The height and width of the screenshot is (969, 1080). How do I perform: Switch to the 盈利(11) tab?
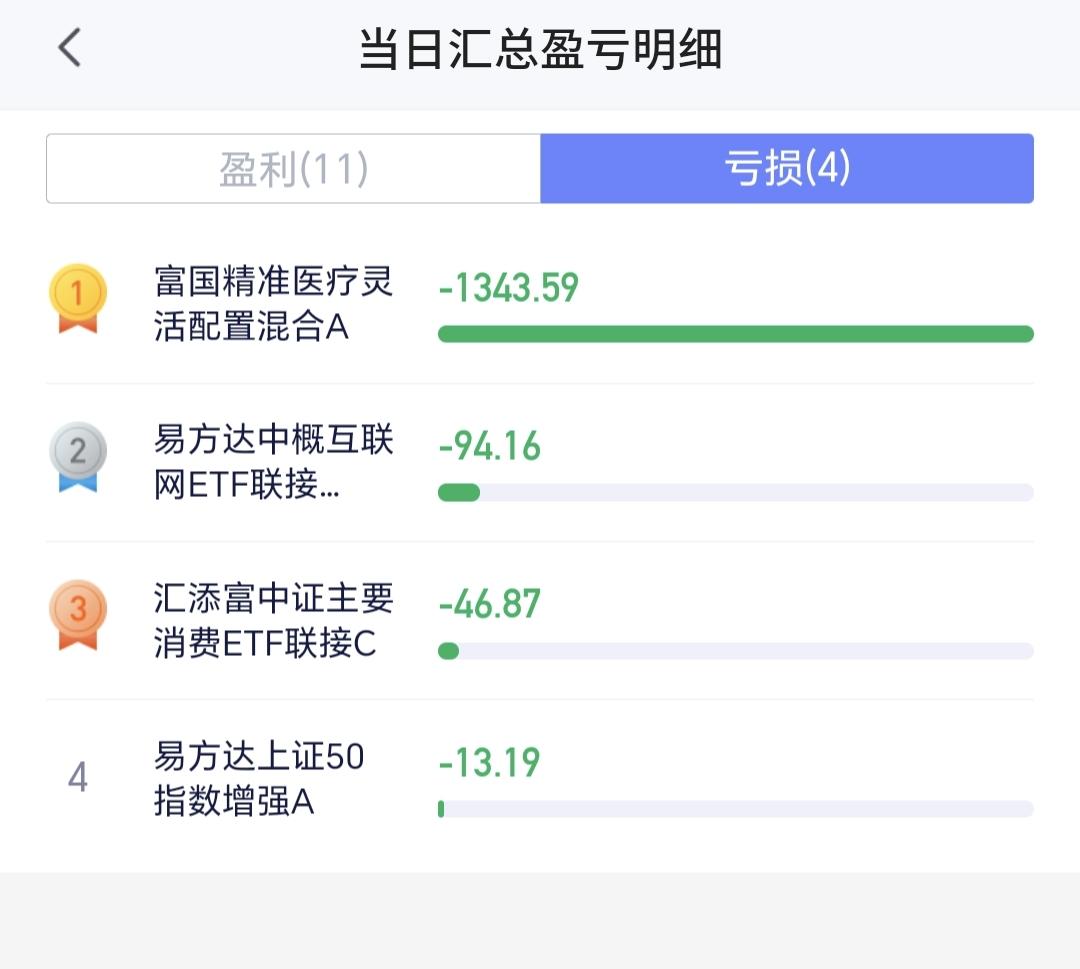pos(294,169)
